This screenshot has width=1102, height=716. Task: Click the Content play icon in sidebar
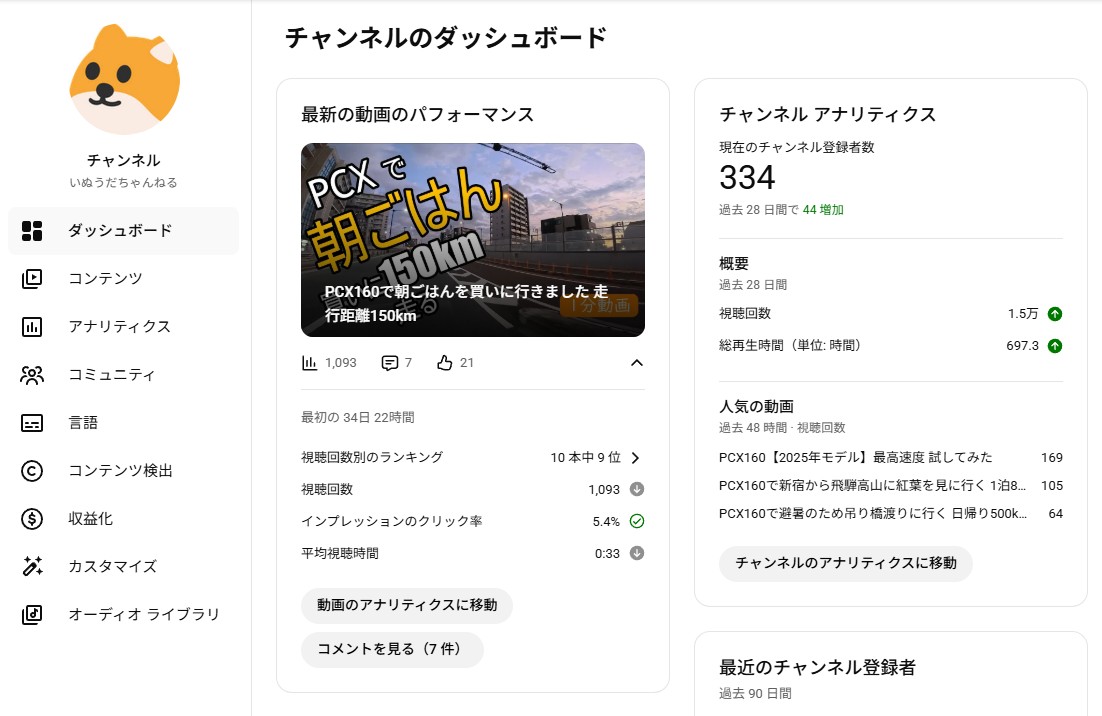coord(32,279)
